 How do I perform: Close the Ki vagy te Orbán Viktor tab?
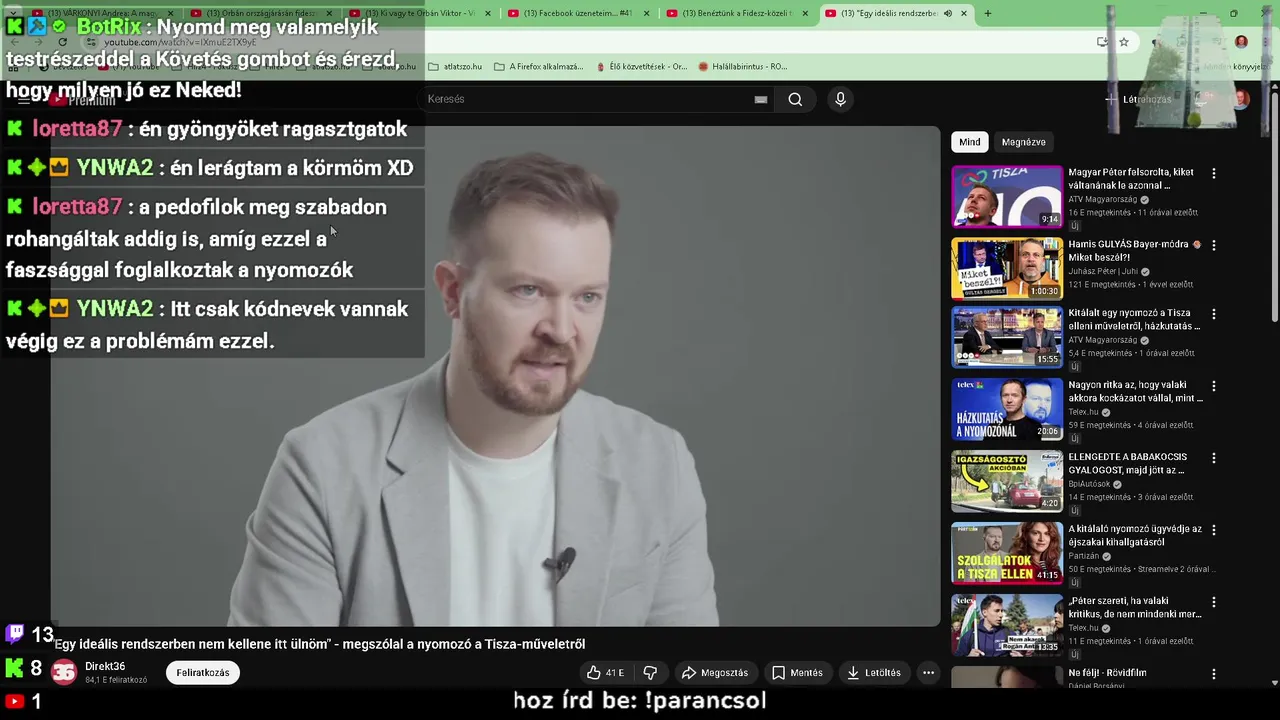click(488, 13)
